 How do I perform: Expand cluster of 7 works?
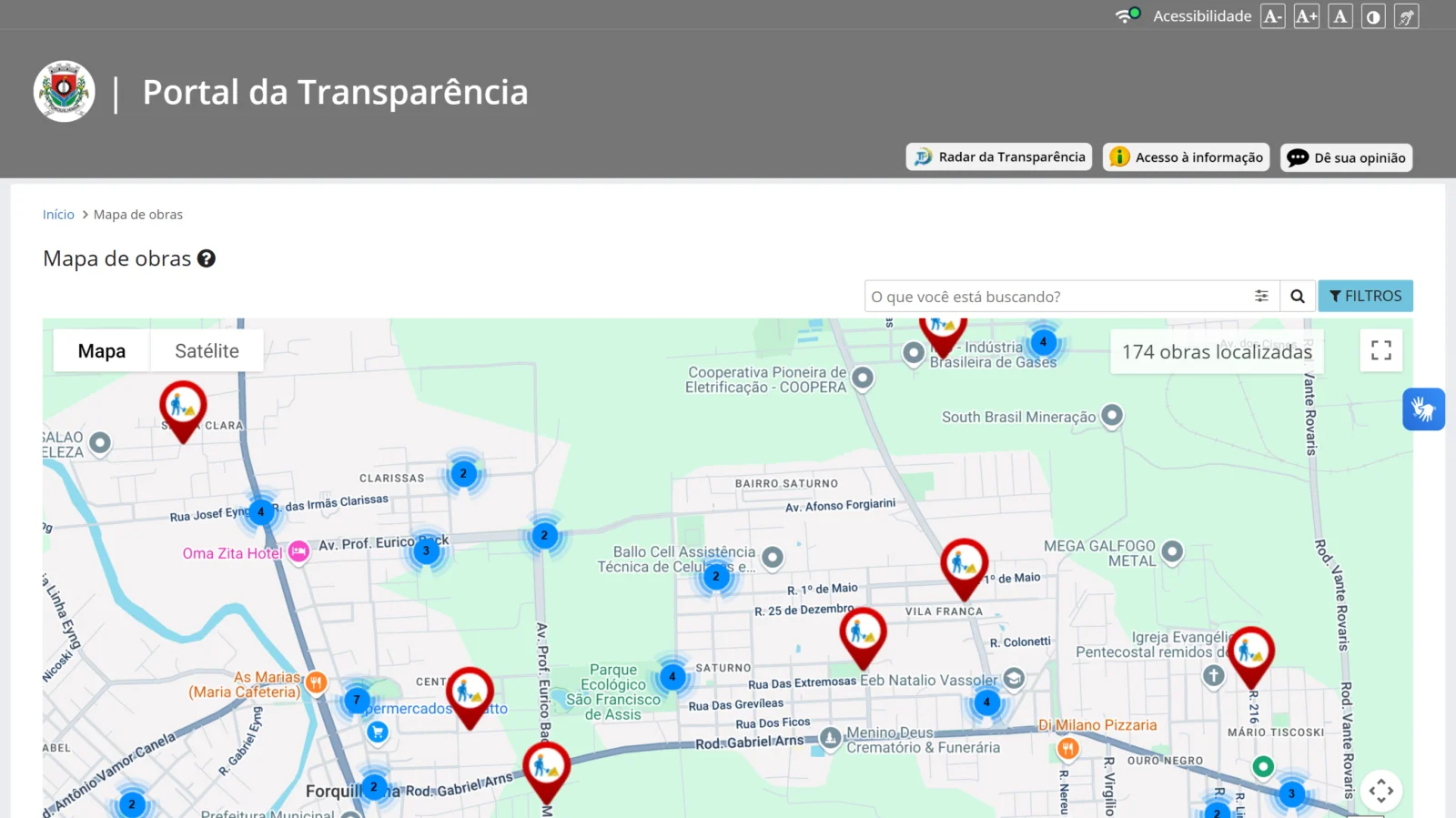click(x=357, y=701)
